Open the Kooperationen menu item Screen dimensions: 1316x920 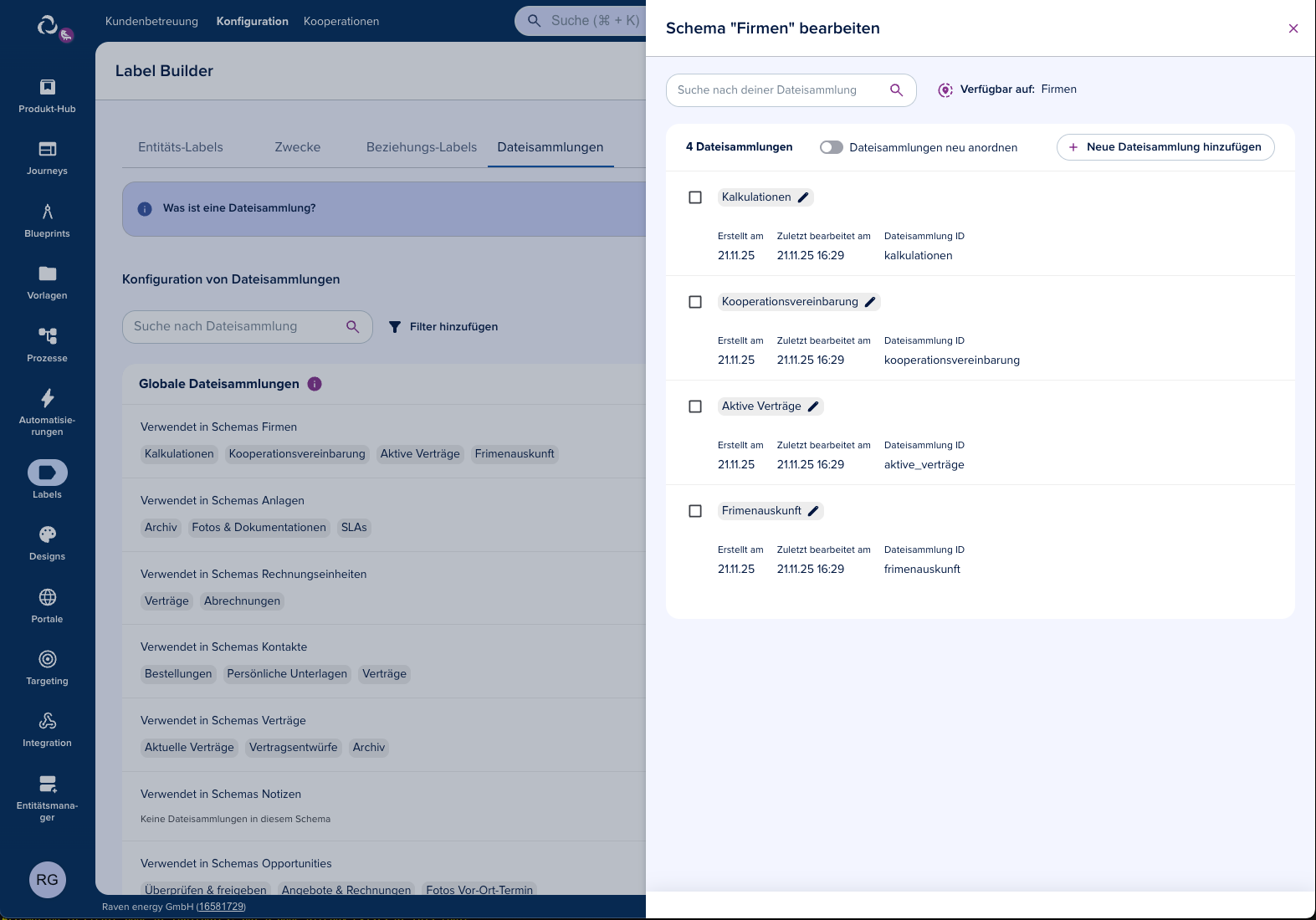(x=341, y=21)
